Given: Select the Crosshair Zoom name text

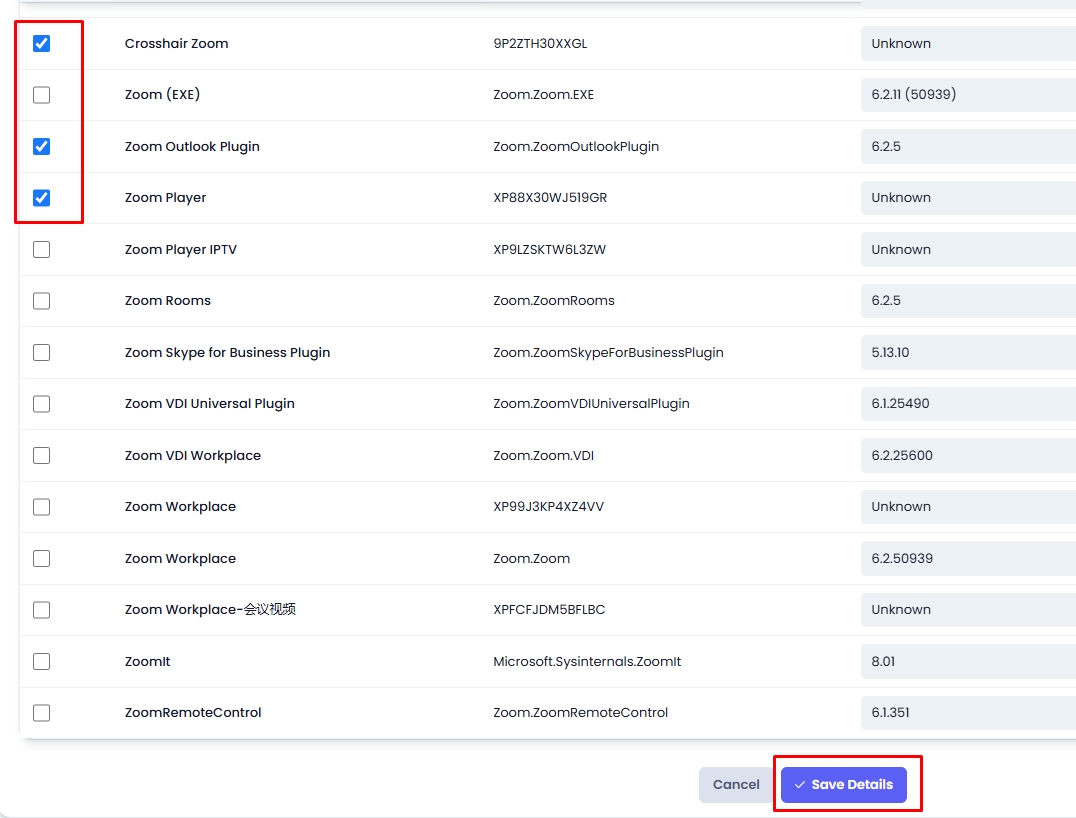Looking at the screenshot, I should coord(176,43).
